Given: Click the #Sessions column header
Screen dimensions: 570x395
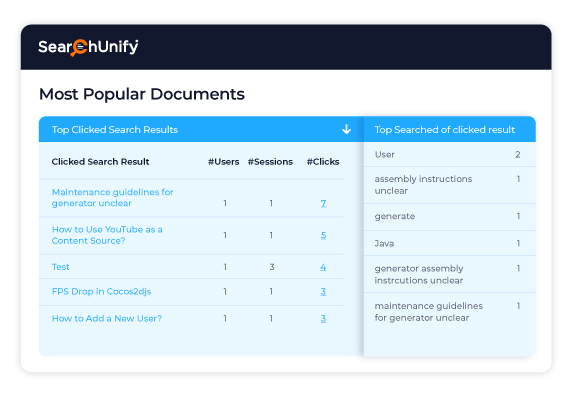Looking at the screenshot, I should point(270,162).
